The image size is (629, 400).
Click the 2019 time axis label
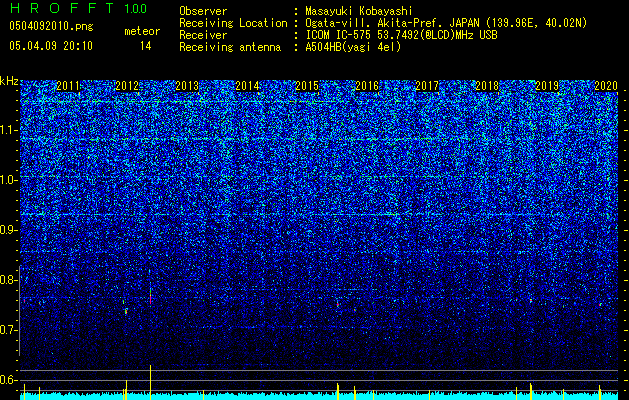pos(547,86)
